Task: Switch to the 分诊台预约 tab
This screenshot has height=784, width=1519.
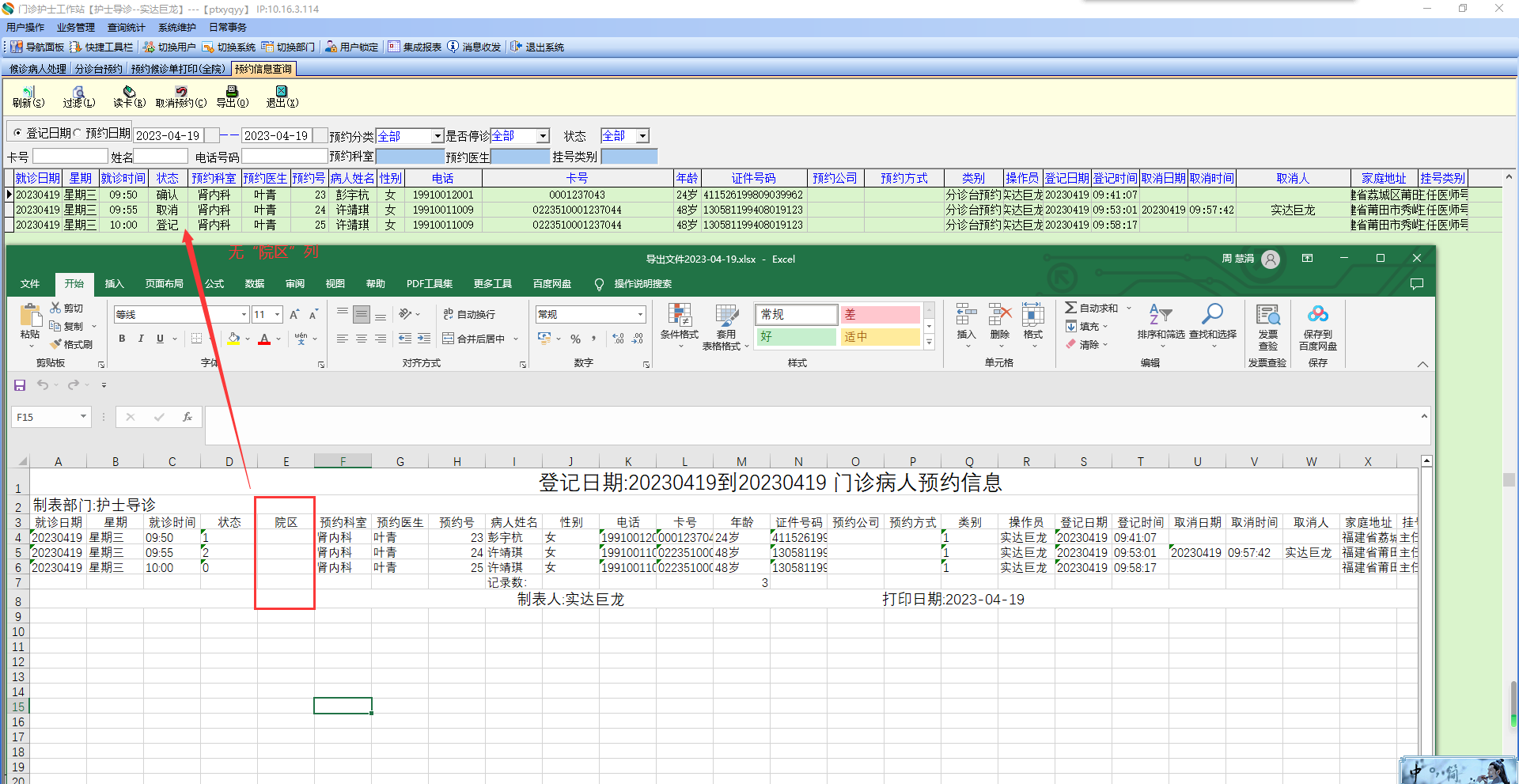Action: 99,69
